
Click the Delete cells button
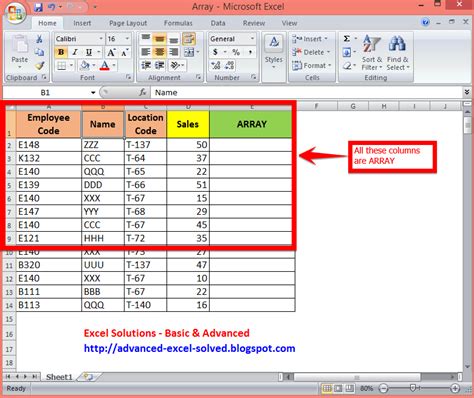[311, 52]
